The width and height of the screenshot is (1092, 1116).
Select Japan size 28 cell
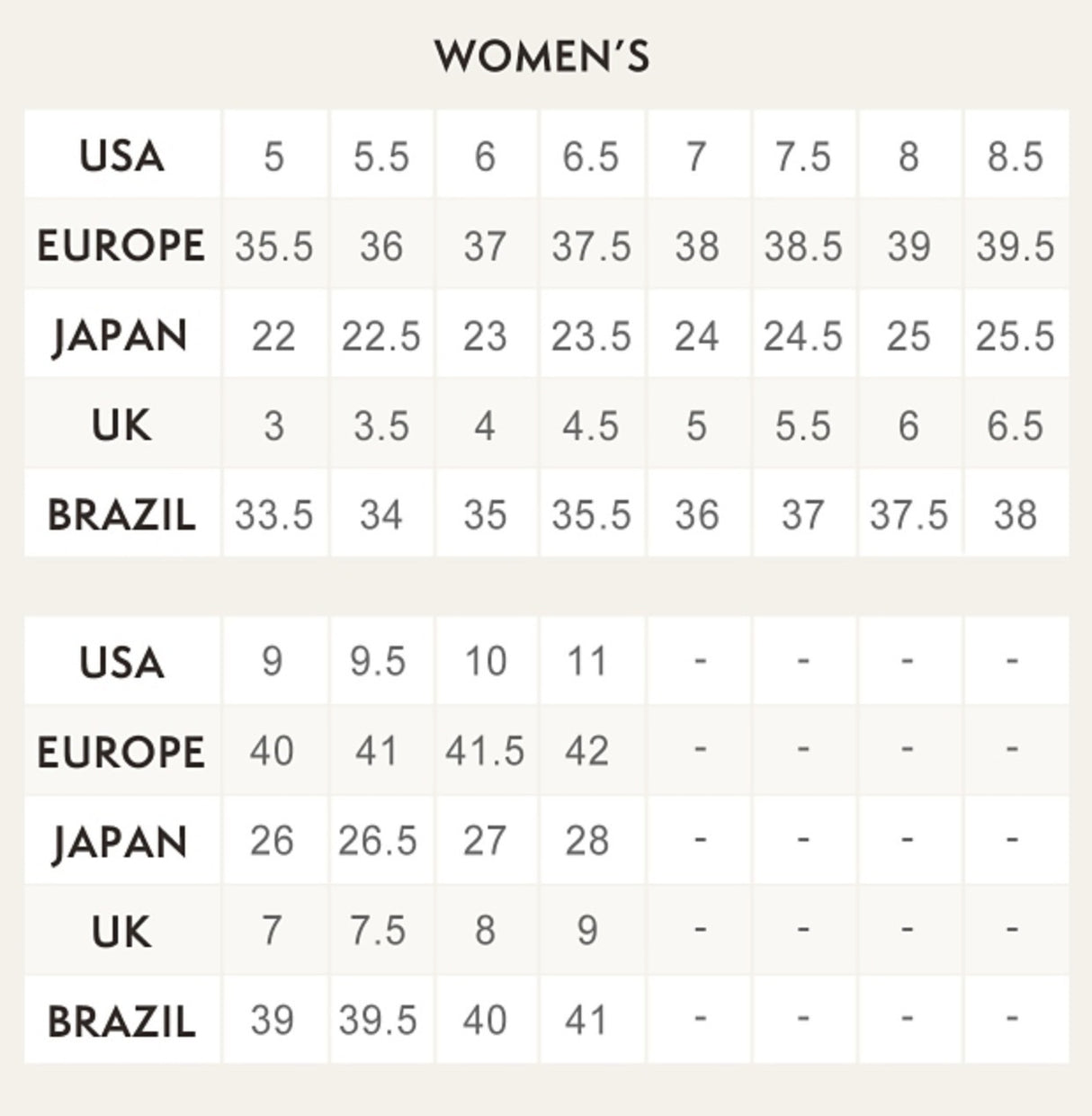pyautogui.click(x=587, y=841)
